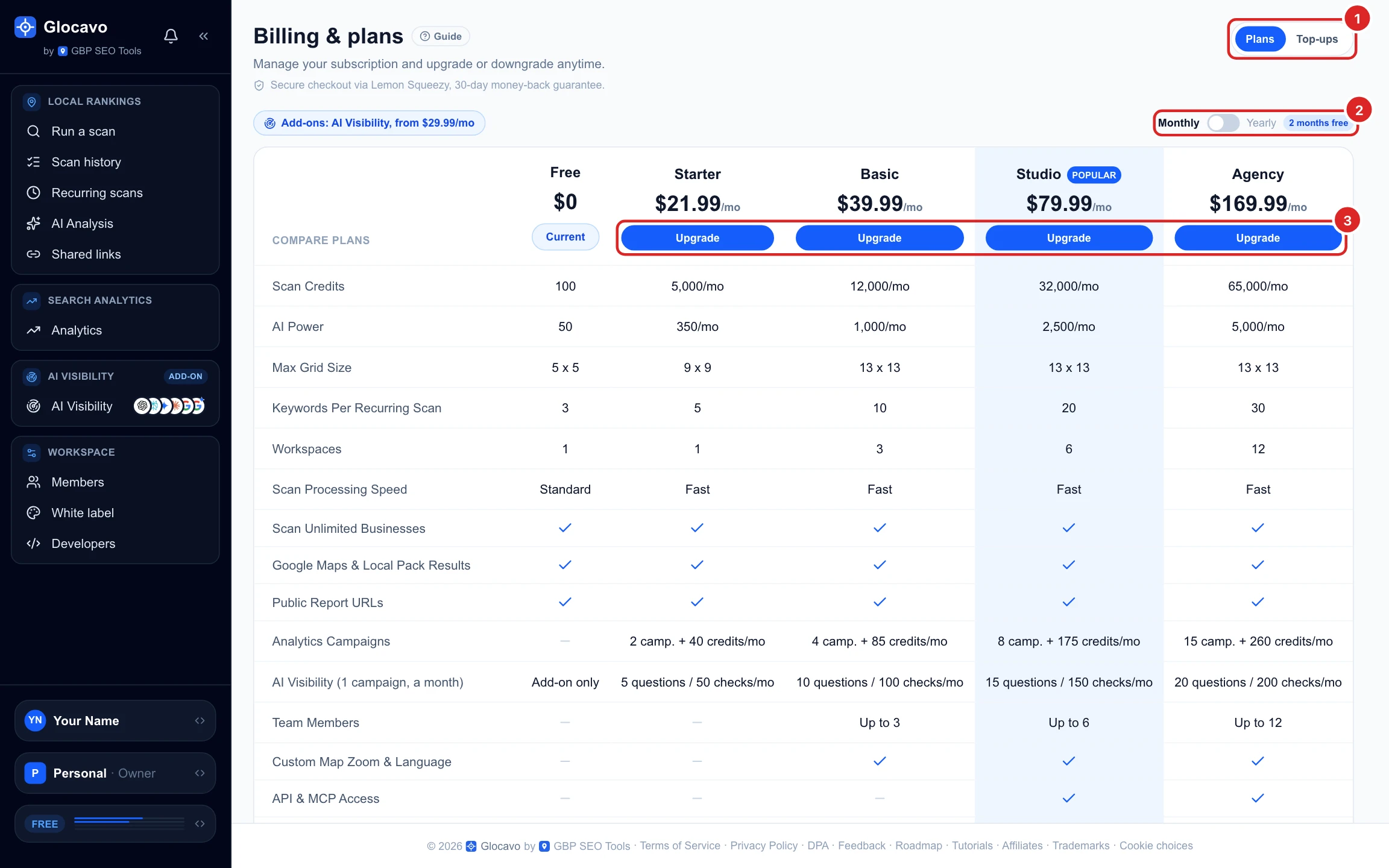Screen dimensions: 1389x868
Task: Click the Shared links chain icon
Action: [x=34, y=254]
